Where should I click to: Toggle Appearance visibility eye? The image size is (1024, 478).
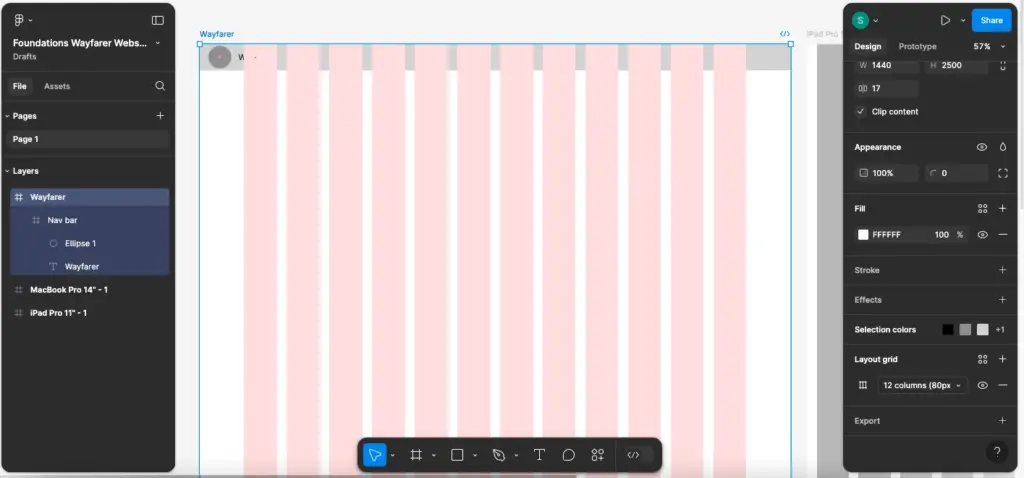(982, 147)
